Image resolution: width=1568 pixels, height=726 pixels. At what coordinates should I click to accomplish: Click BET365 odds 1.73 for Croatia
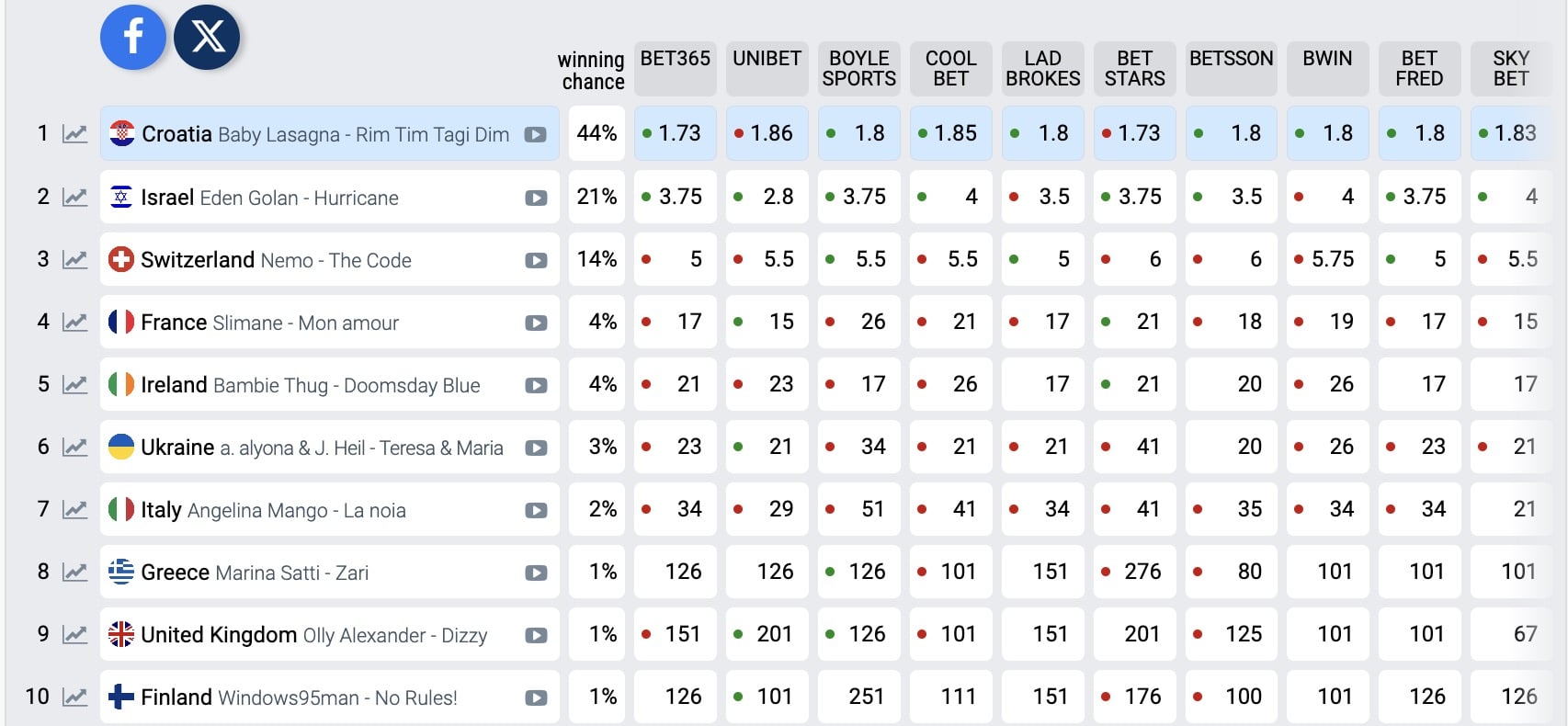[x=676, y=133]
